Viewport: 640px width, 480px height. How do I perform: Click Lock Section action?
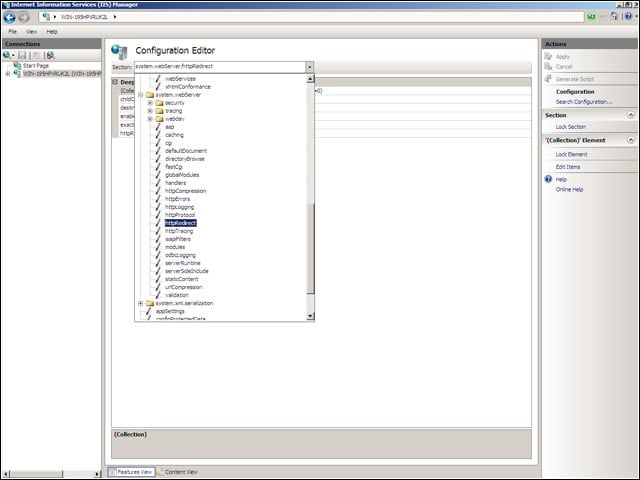click(x=570, y=127)
